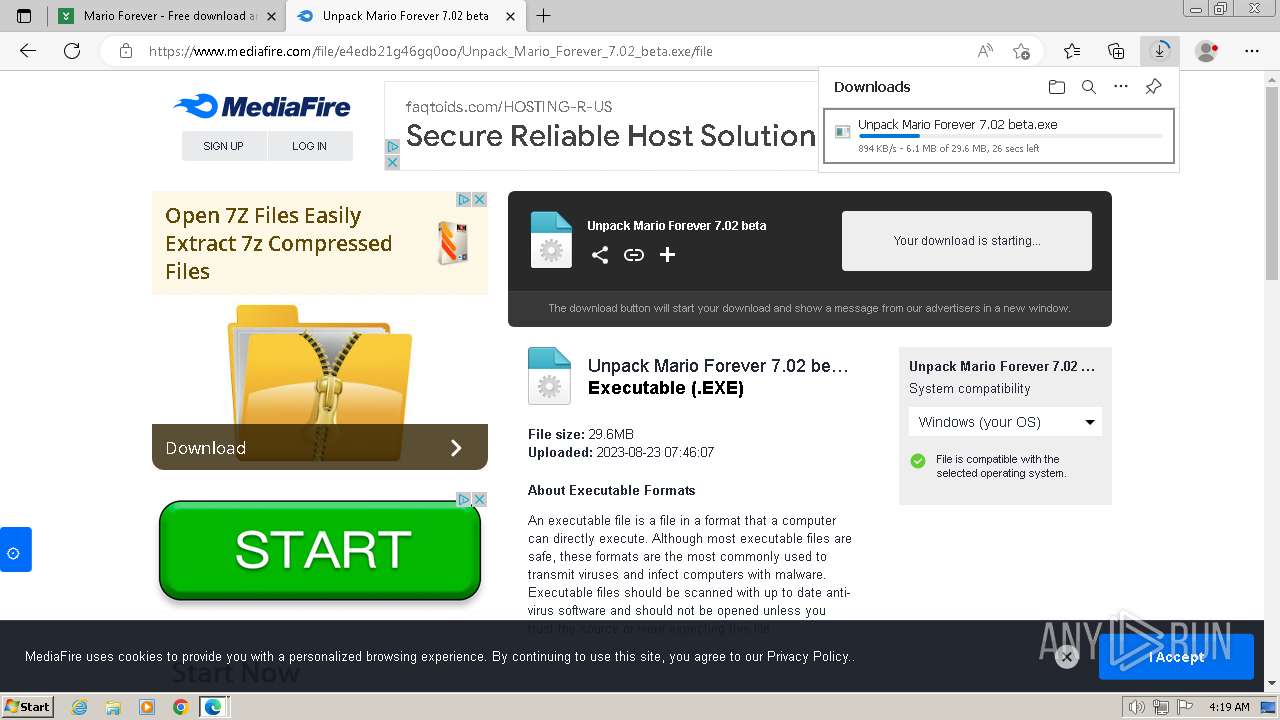Click the File size: 29.6MB text
The image size is (1280, 720).
[581, 434]
